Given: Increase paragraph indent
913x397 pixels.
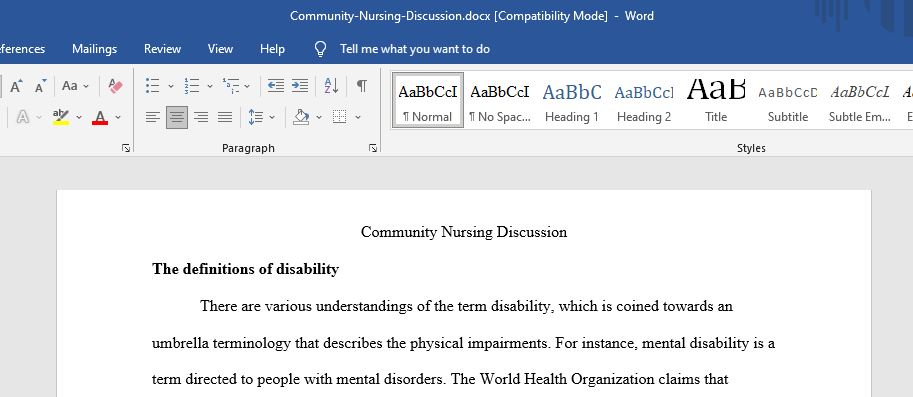Looking at the screenshot, I should 300,86.
